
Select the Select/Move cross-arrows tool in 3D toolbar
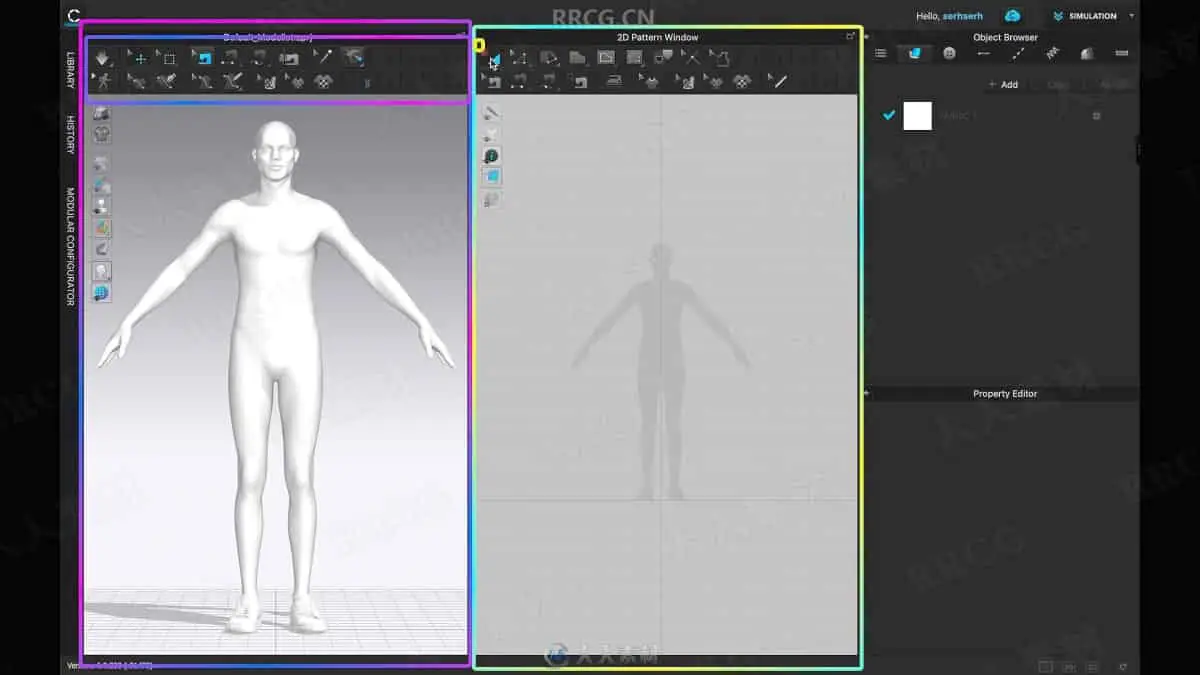click(139, 58)
